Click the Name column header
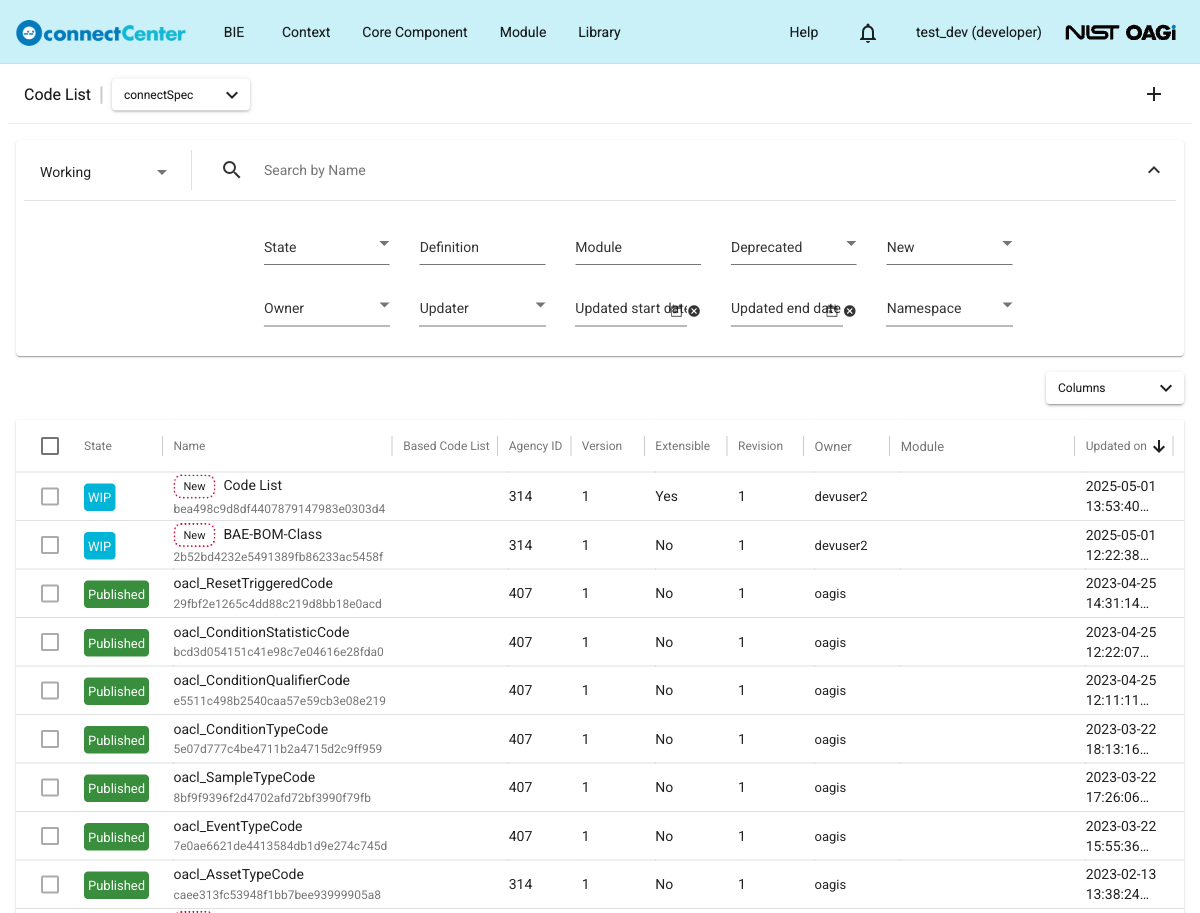 [189, 446]
